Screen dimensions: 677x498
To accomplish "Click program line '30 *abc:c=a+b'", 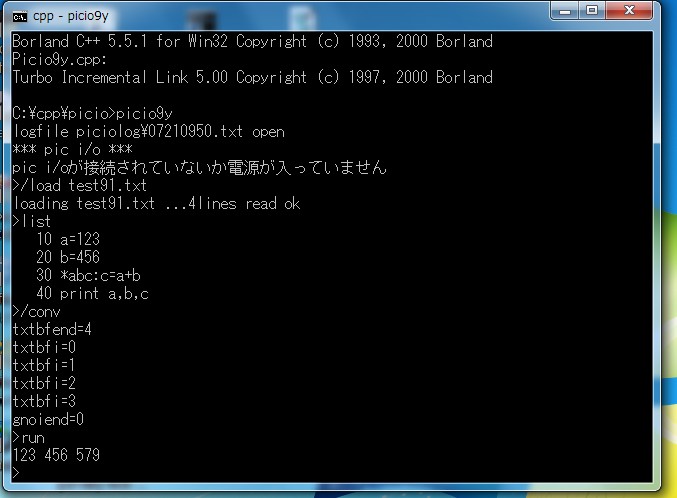I will 89,276.
